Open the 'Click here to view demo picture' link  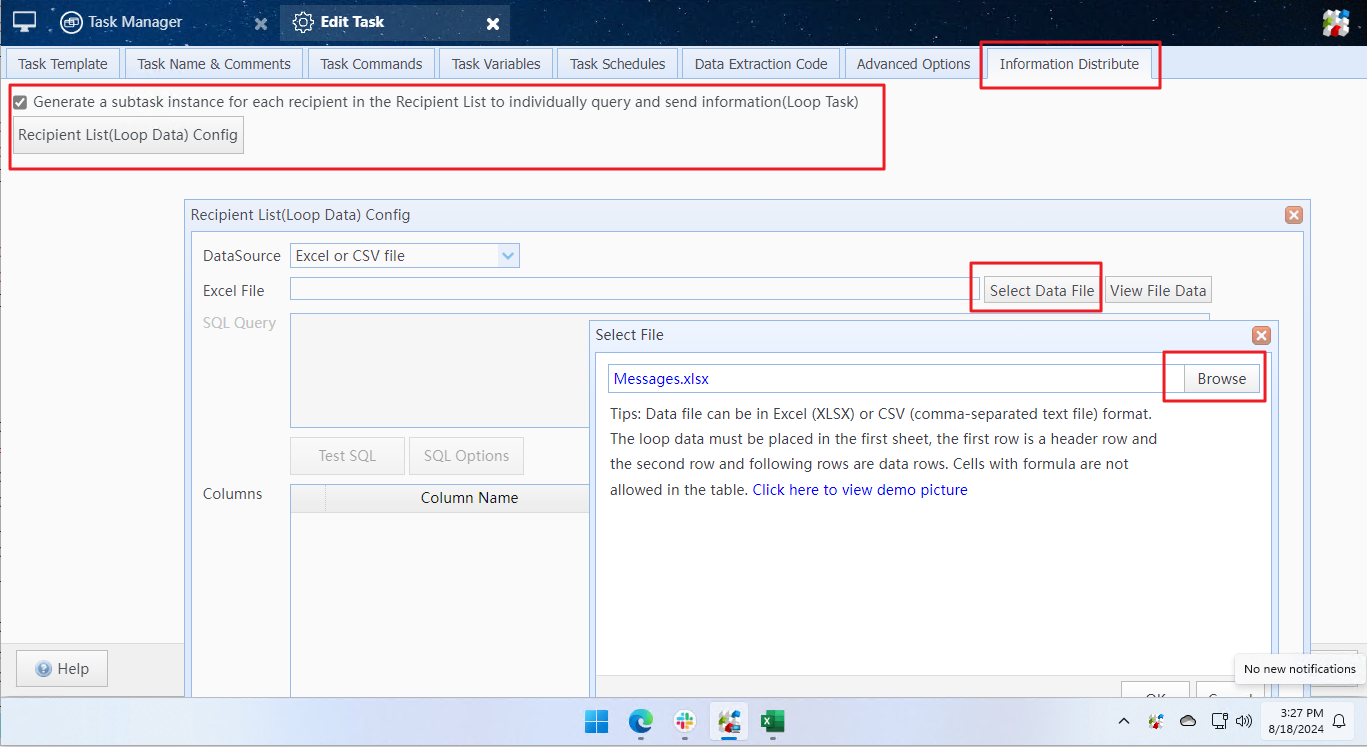pos(860,490)
